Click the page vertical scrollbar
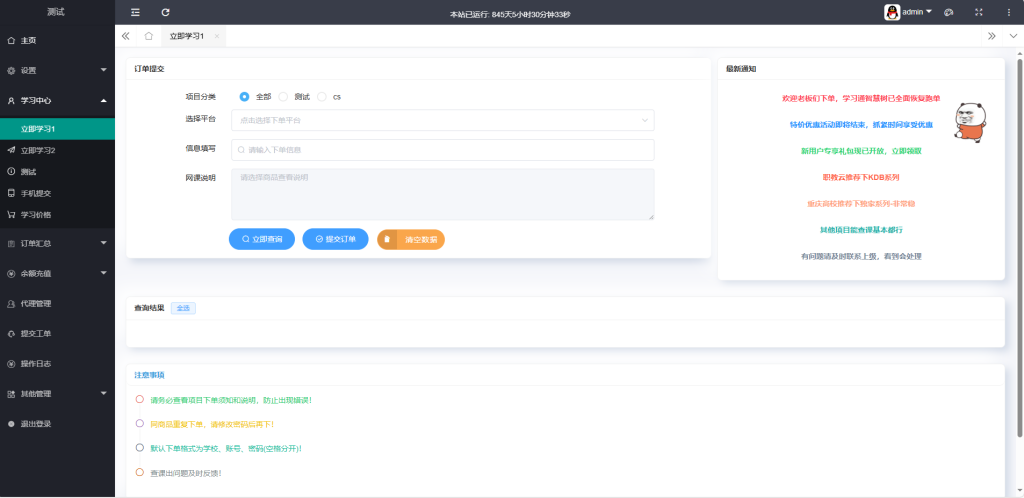This screenshot has height=498, width=1024. tap(1019, 250)
